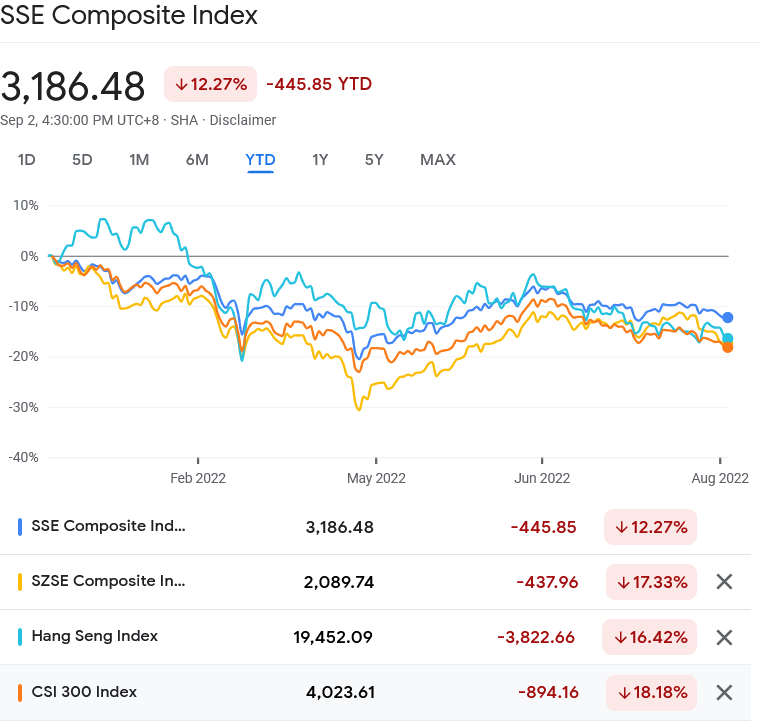Image resolution: width=765 pixels, height=724 pixels.
Task: Click the SSE Composite Index page title
Action: [129, 15]
